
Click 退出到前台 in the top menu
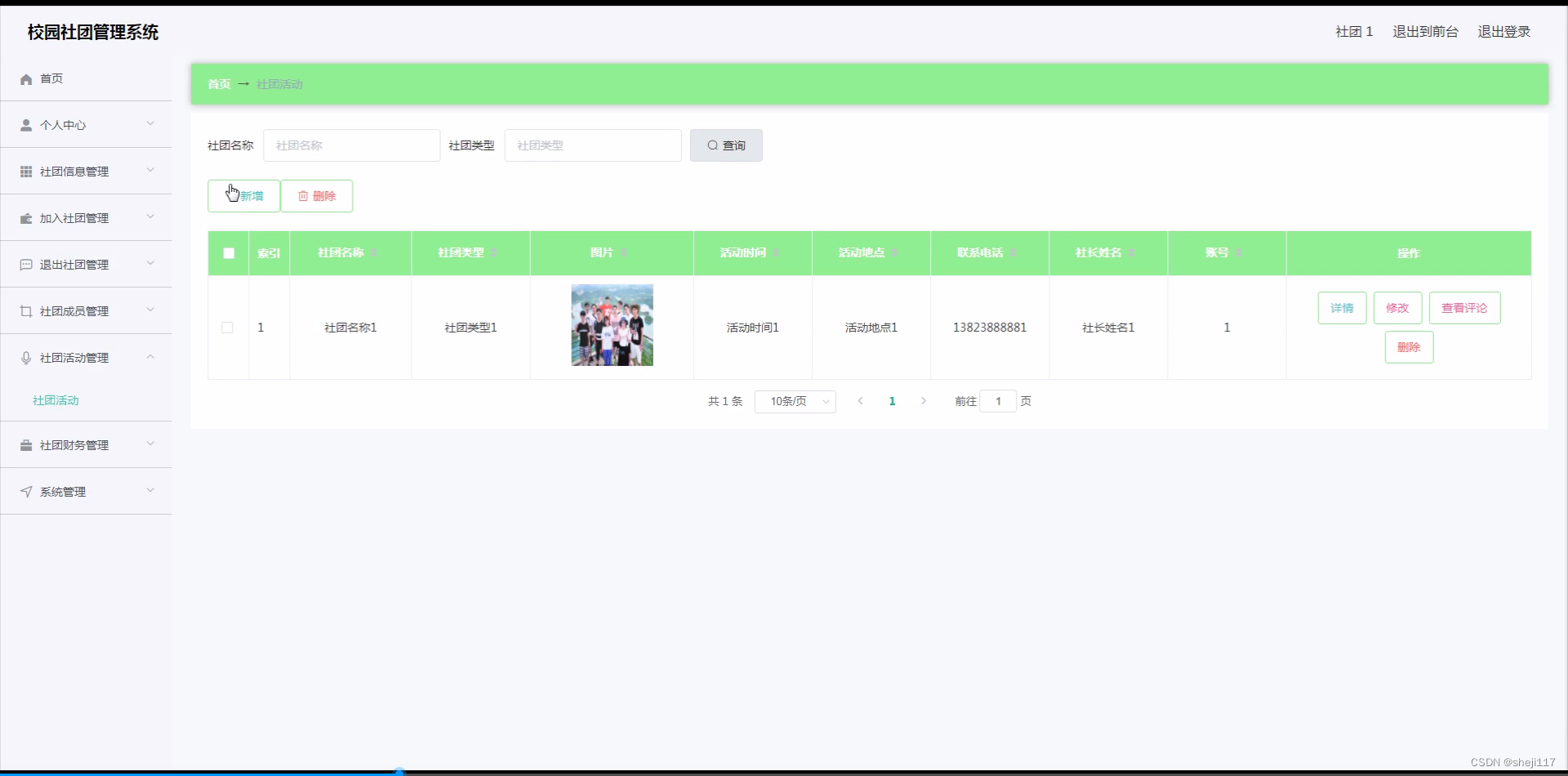[x=1425, y=32]
